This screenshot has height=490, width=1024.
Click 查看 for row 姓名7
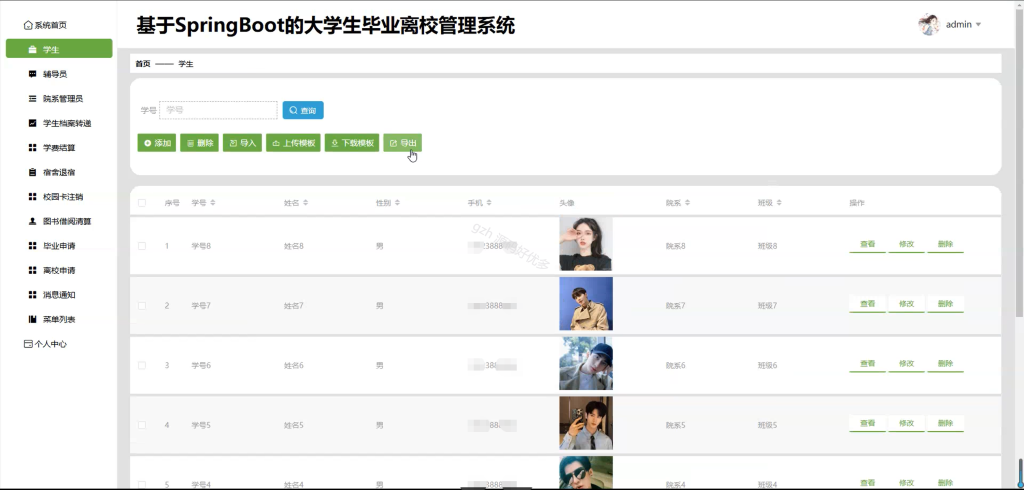tap(867, 304)
